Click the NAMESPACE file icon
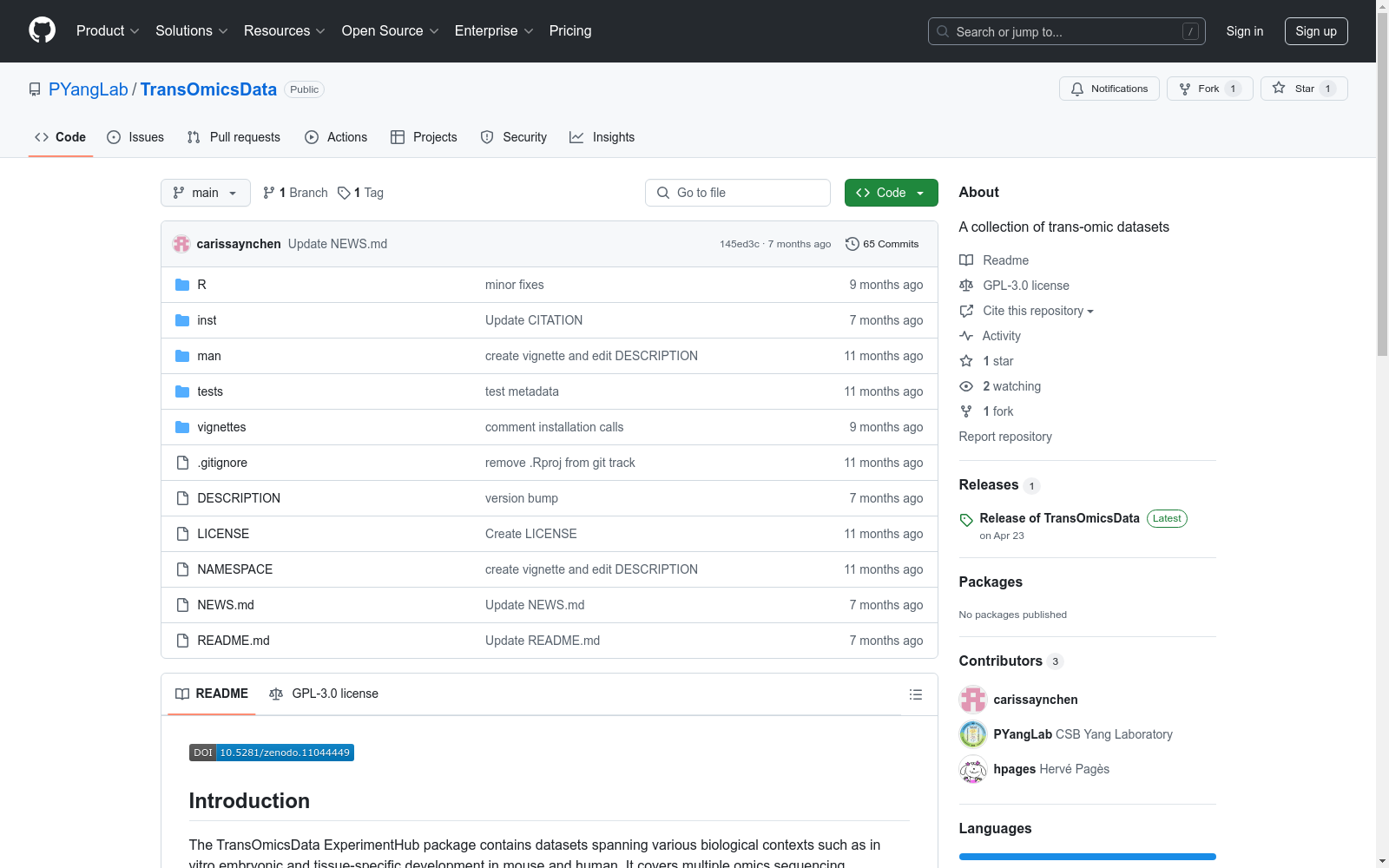The image size is (1389, 868). (x=182, y=569)
